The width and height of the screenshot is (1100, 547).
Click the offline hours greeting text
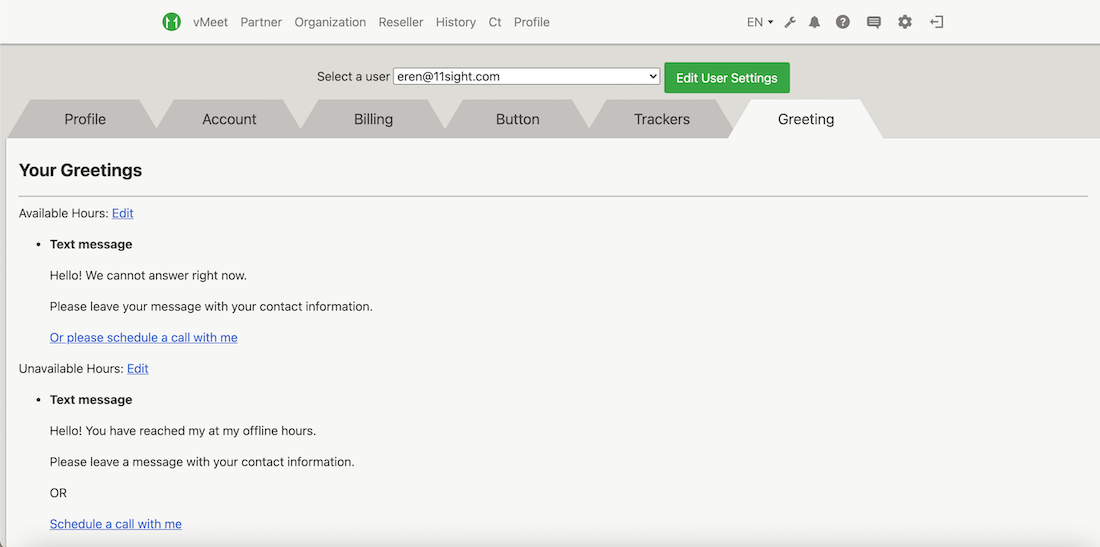tap(183, 431)
